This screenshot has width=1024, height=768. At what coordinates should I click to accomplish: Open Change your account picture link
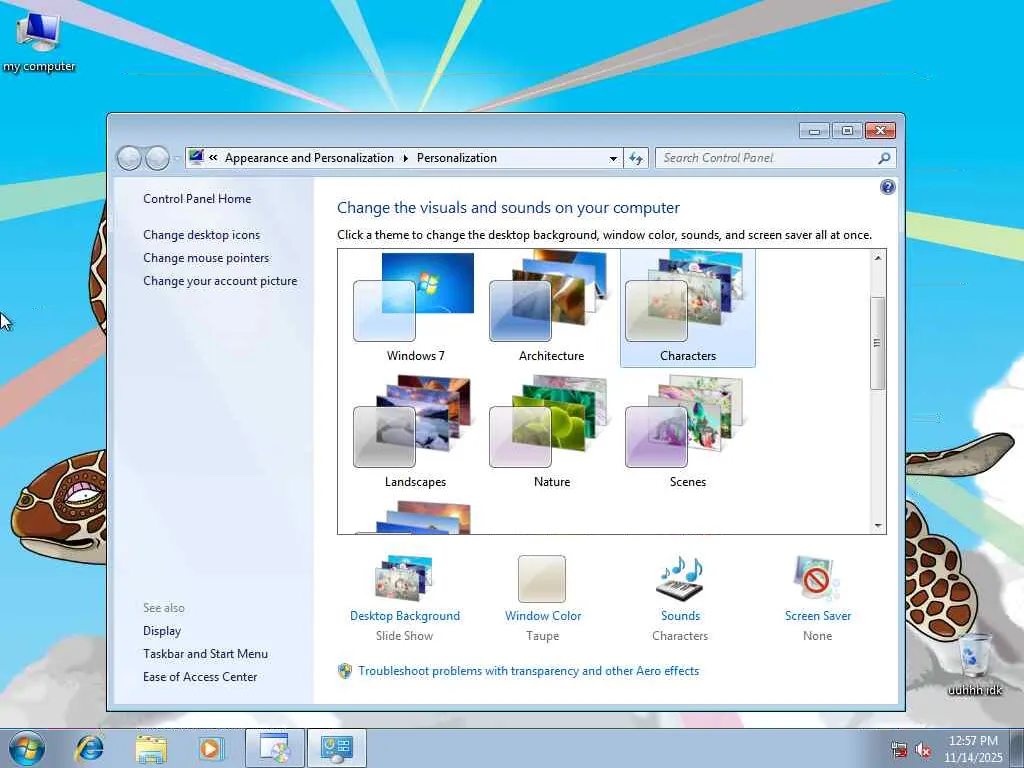[220, 281]
